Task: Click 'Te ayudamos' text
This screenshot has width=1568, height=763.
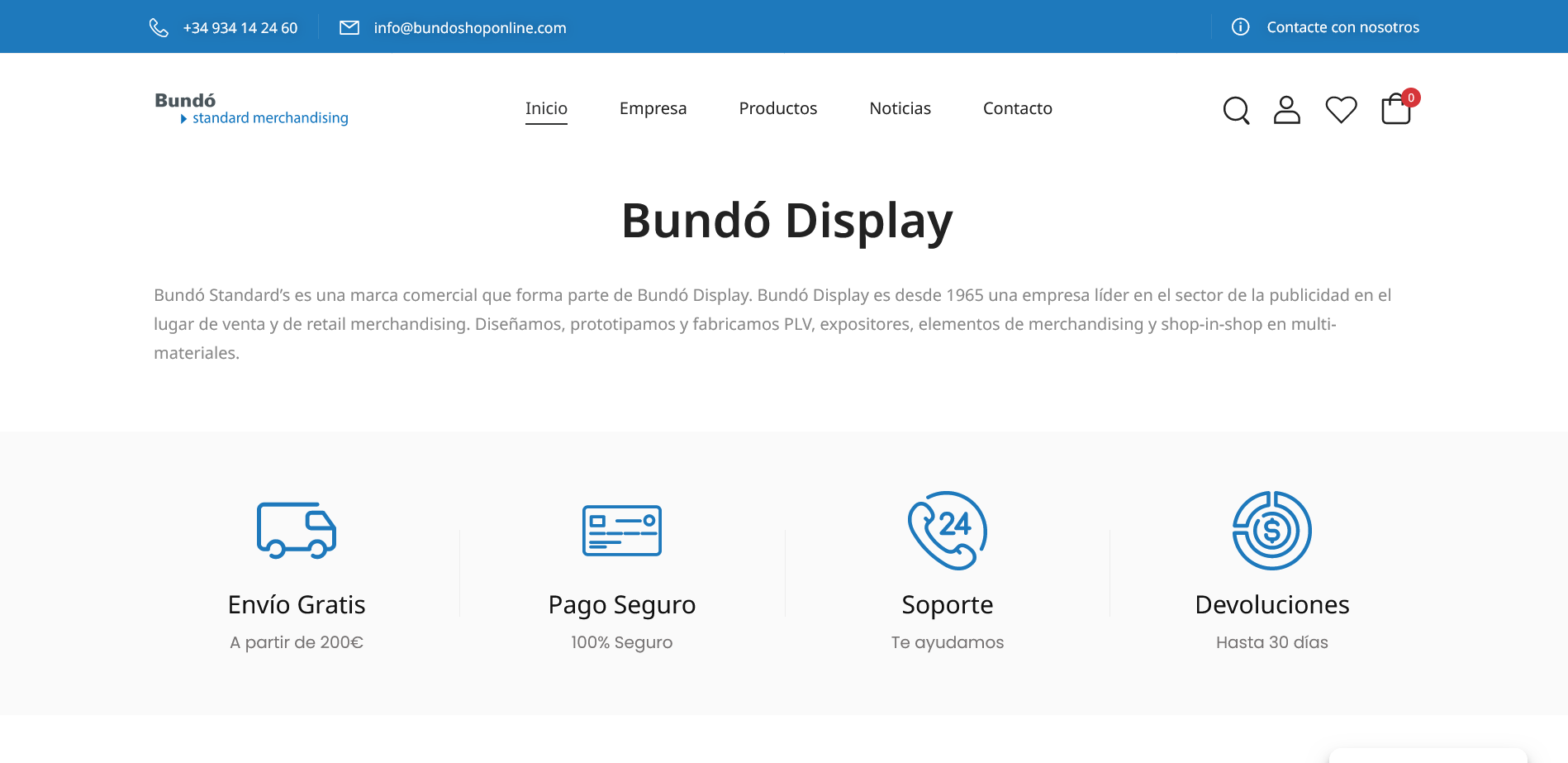Action: tap(948, 642)
